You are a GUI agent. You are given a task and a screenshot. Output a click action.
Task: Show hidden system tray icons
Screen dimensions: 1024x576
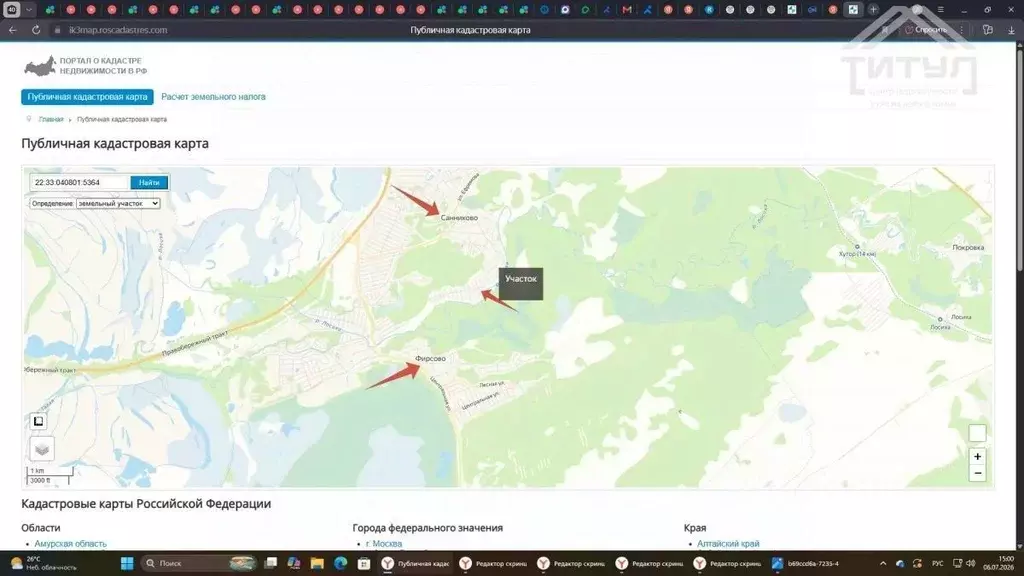coord(883,563)
